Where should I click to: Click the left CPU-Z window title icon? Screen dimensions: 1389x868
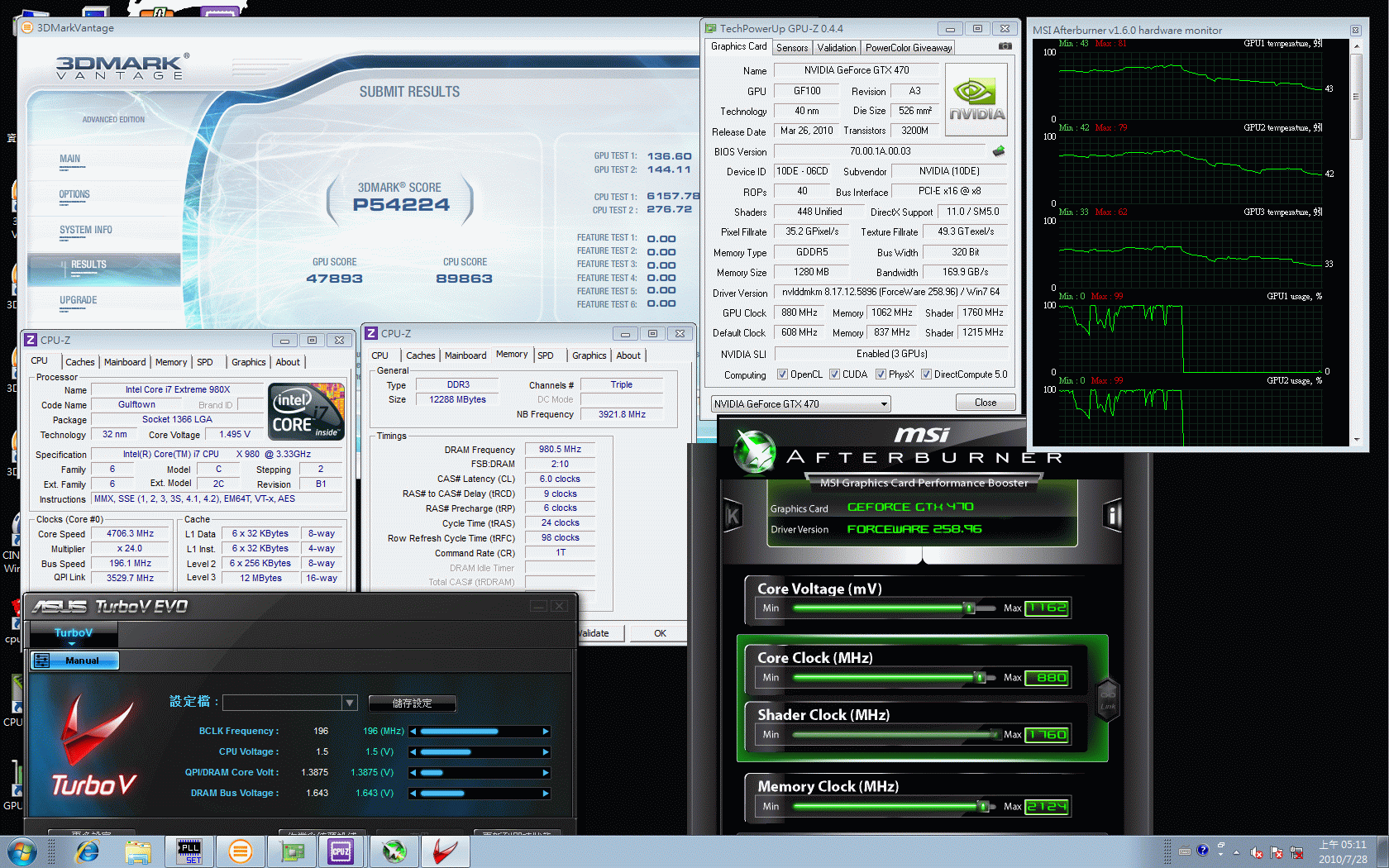click(31, 340)
